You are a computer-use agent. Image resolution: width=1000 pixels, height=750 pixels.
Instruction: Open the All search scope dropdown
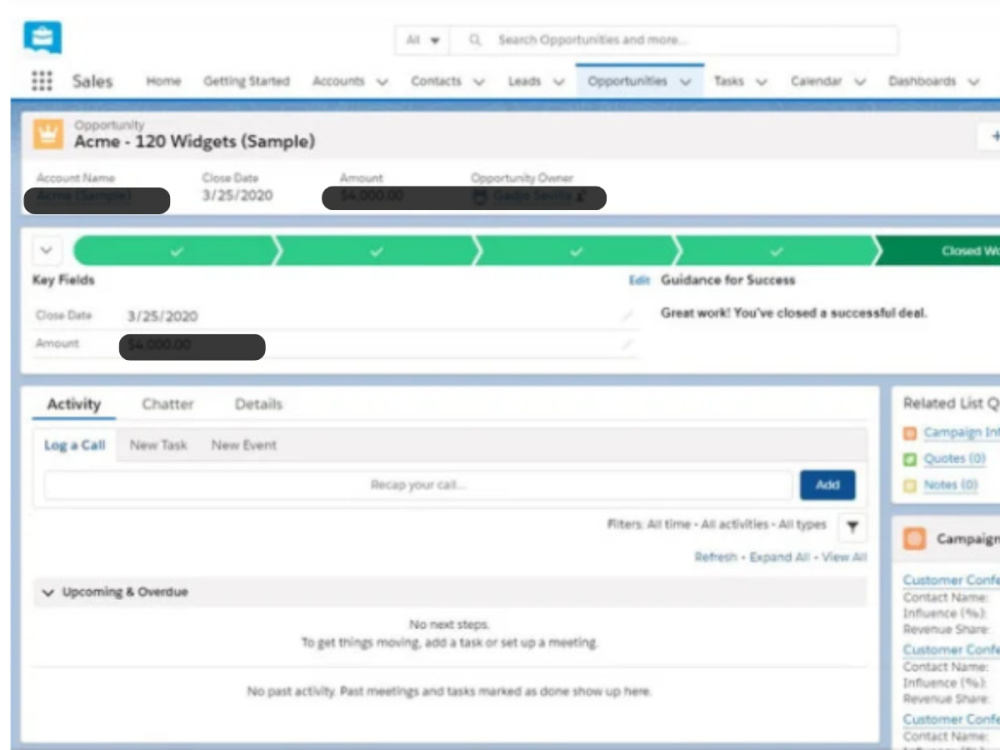point(422,40)
